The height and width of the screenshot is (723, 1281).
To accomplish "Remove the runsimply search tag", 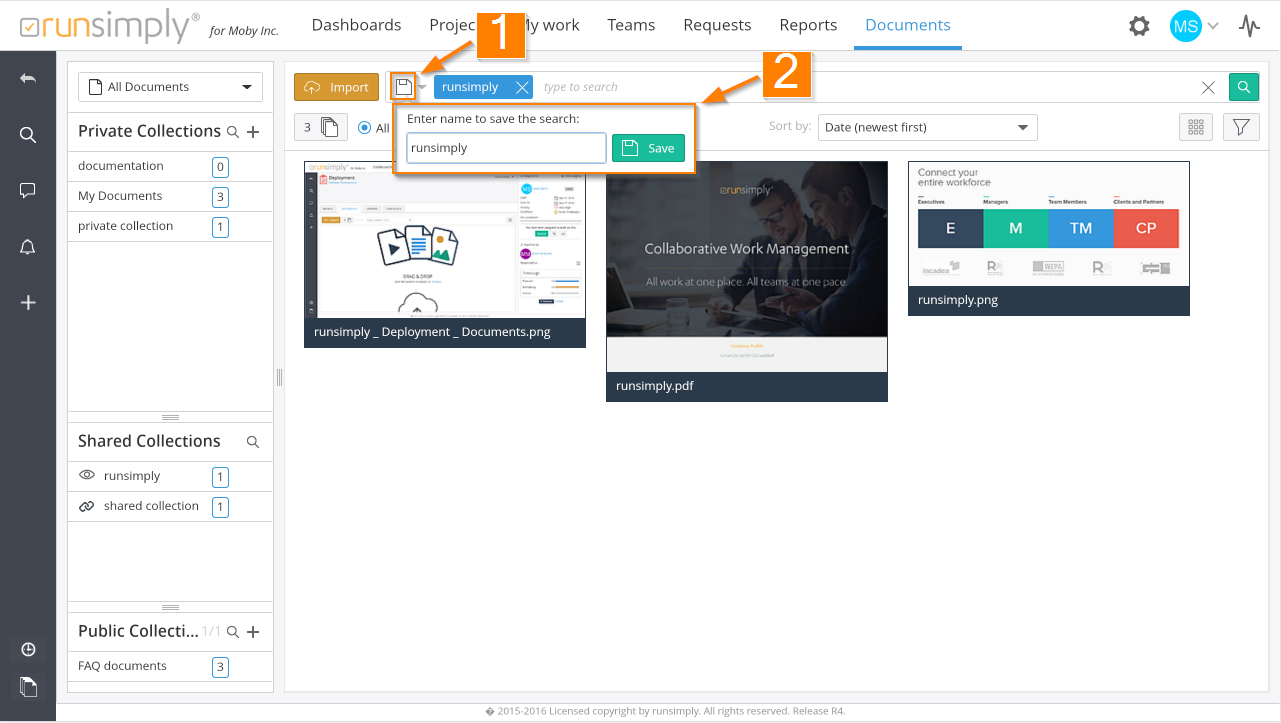I will [x=521, y=87].
